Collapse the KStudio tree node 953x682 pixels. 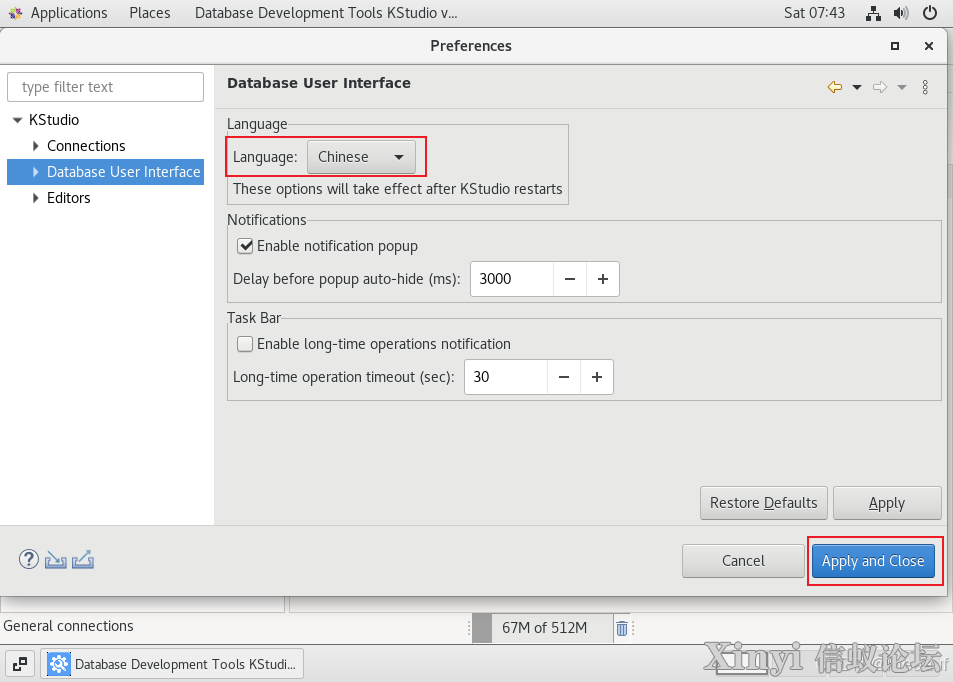[18, 120]
